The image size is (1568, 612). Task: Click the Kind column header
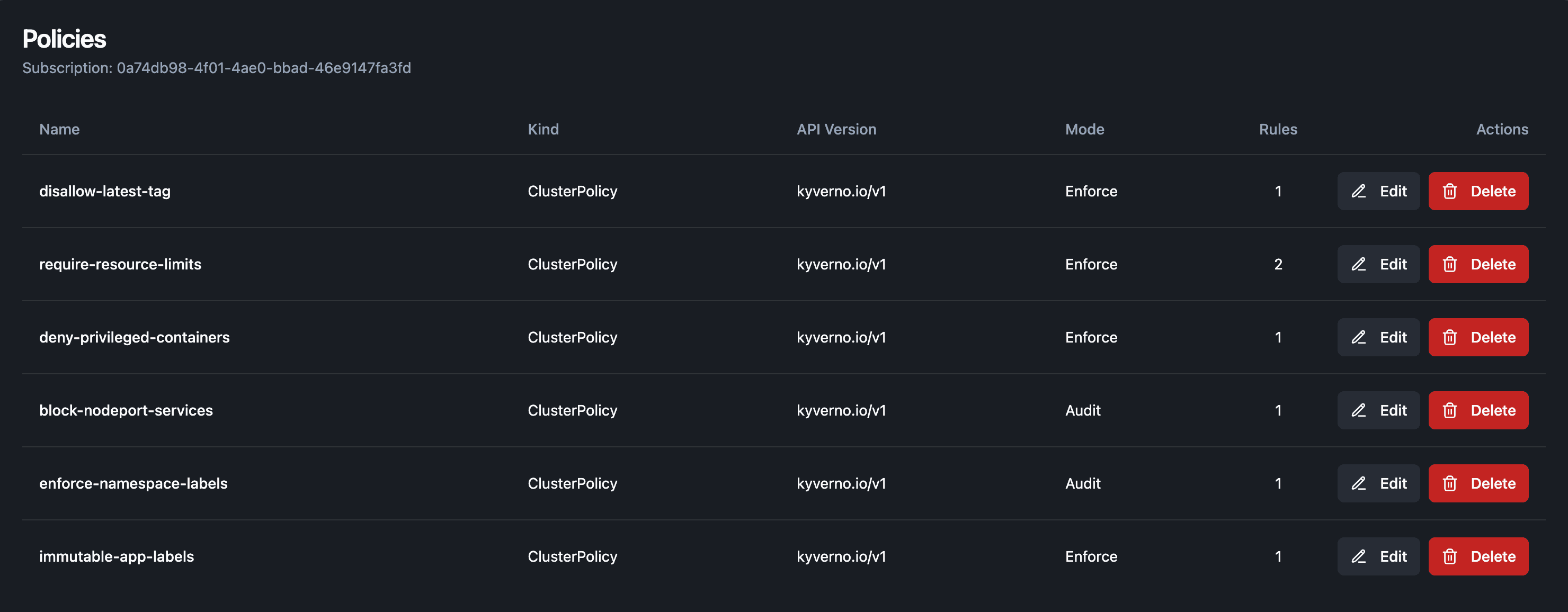(x=543, y=129)
